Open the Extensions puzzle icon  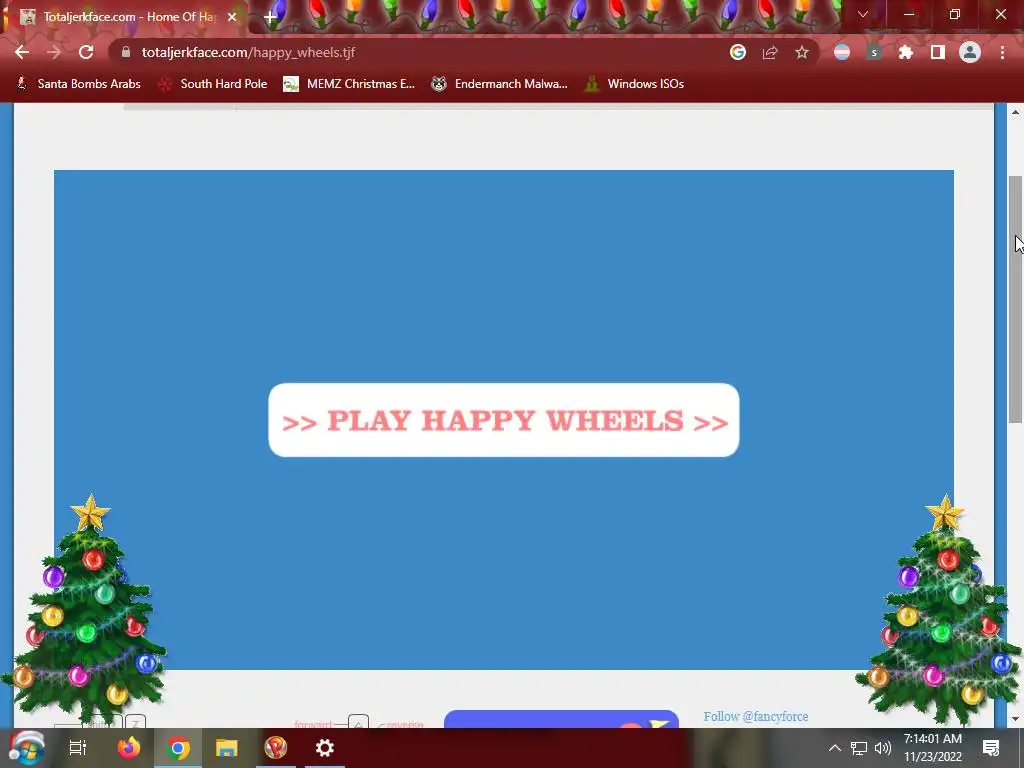pos(906,52)
